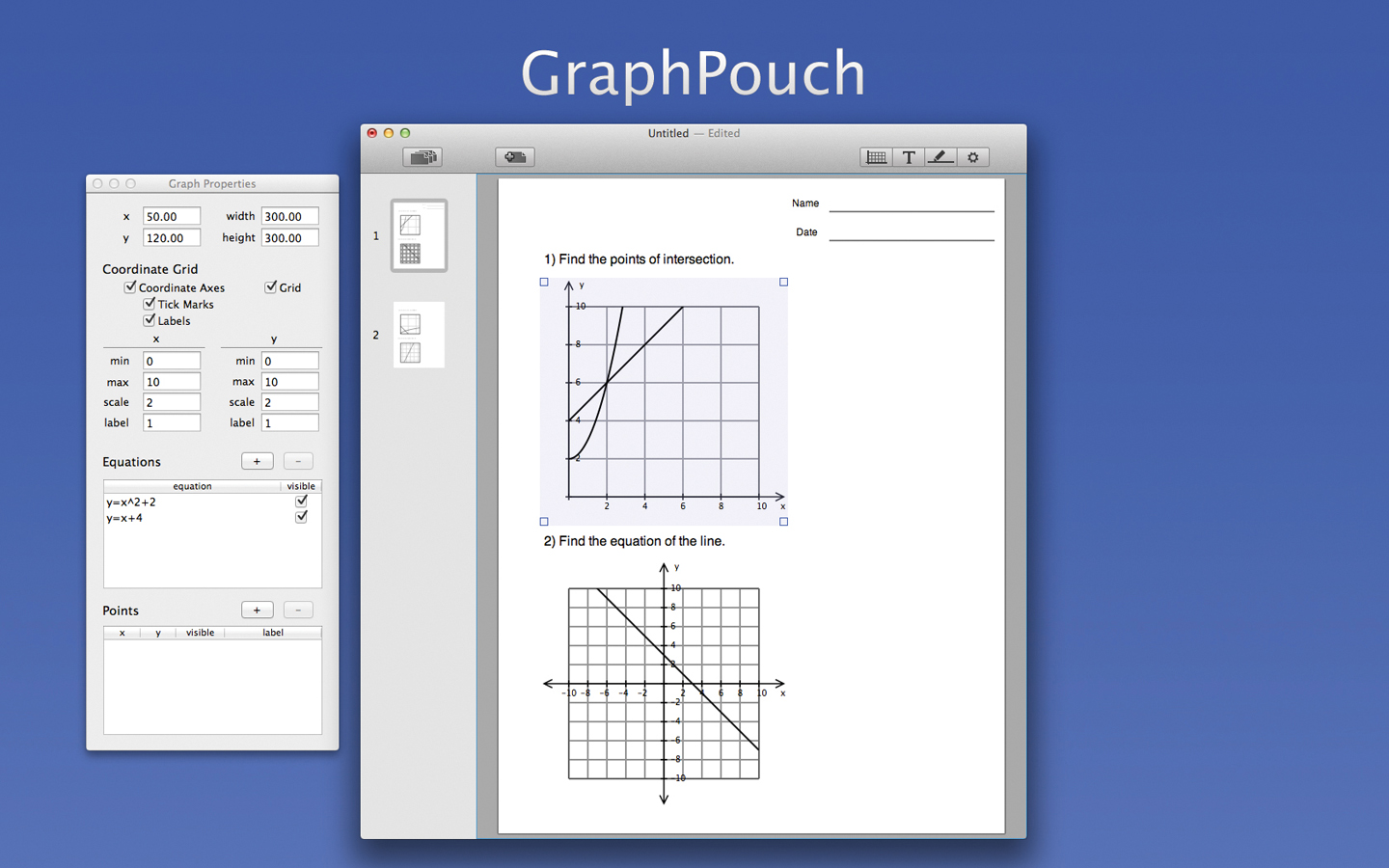
Task: Click the '2) Find the equation of the line.' text
Action: (634, 541)
